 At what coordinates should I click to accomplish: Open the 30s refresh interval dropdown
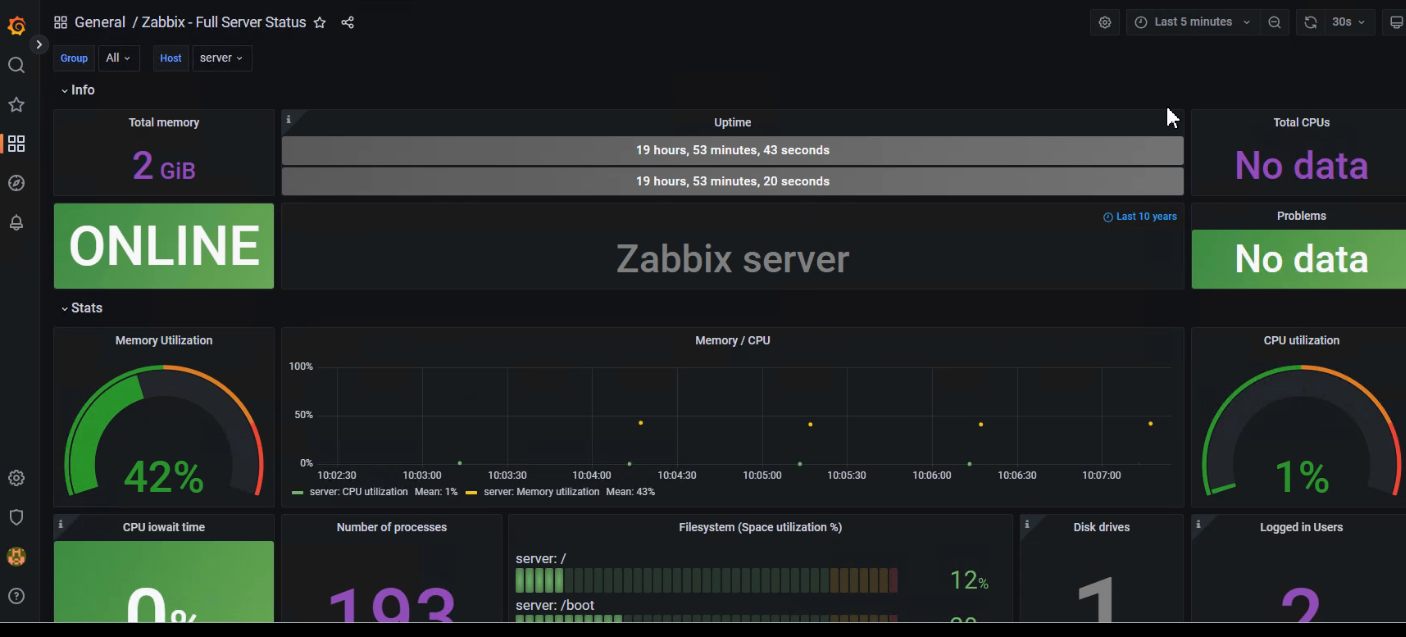(x=1349, y=22)
